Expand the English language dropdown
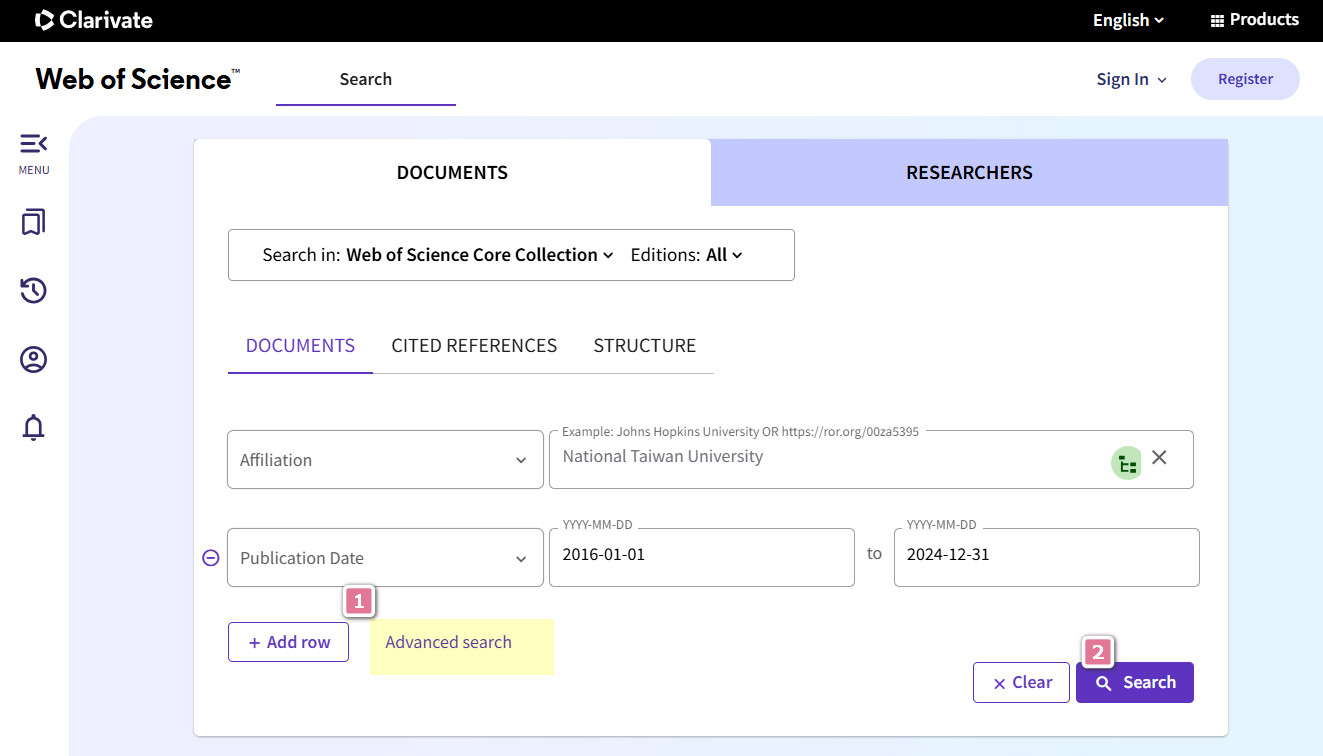Viewport: 1323px width, 756px height. (x=1128, y=20)
